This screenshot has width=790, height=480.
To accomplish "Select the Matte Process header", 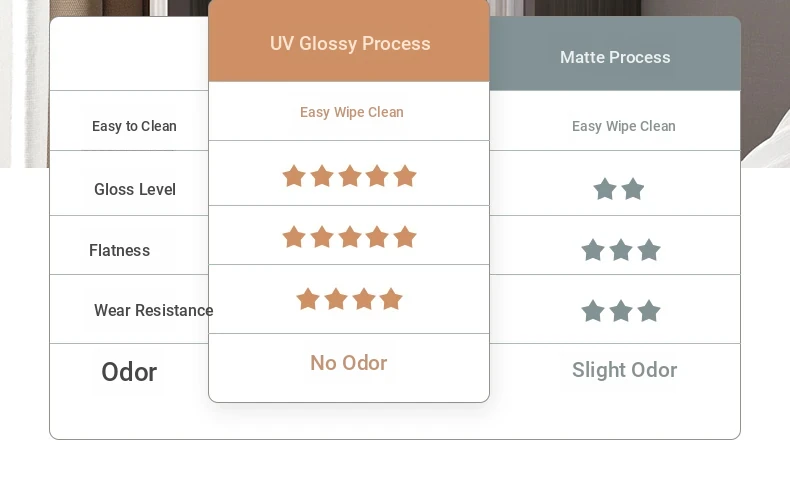I will (x=615, y=53).
